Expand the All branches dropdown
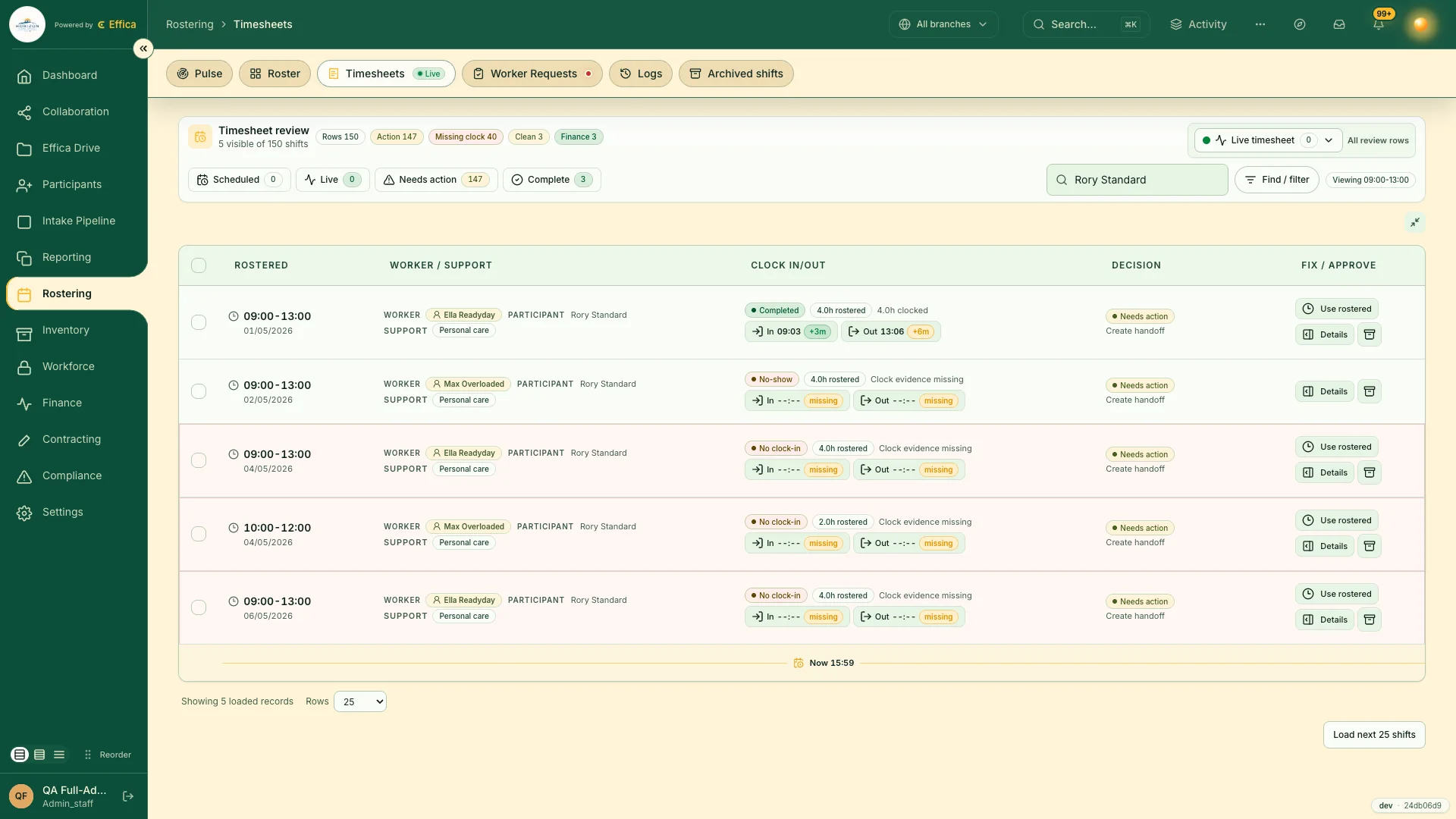Screen dimensions: 1456x819 (x=943, y=24)
